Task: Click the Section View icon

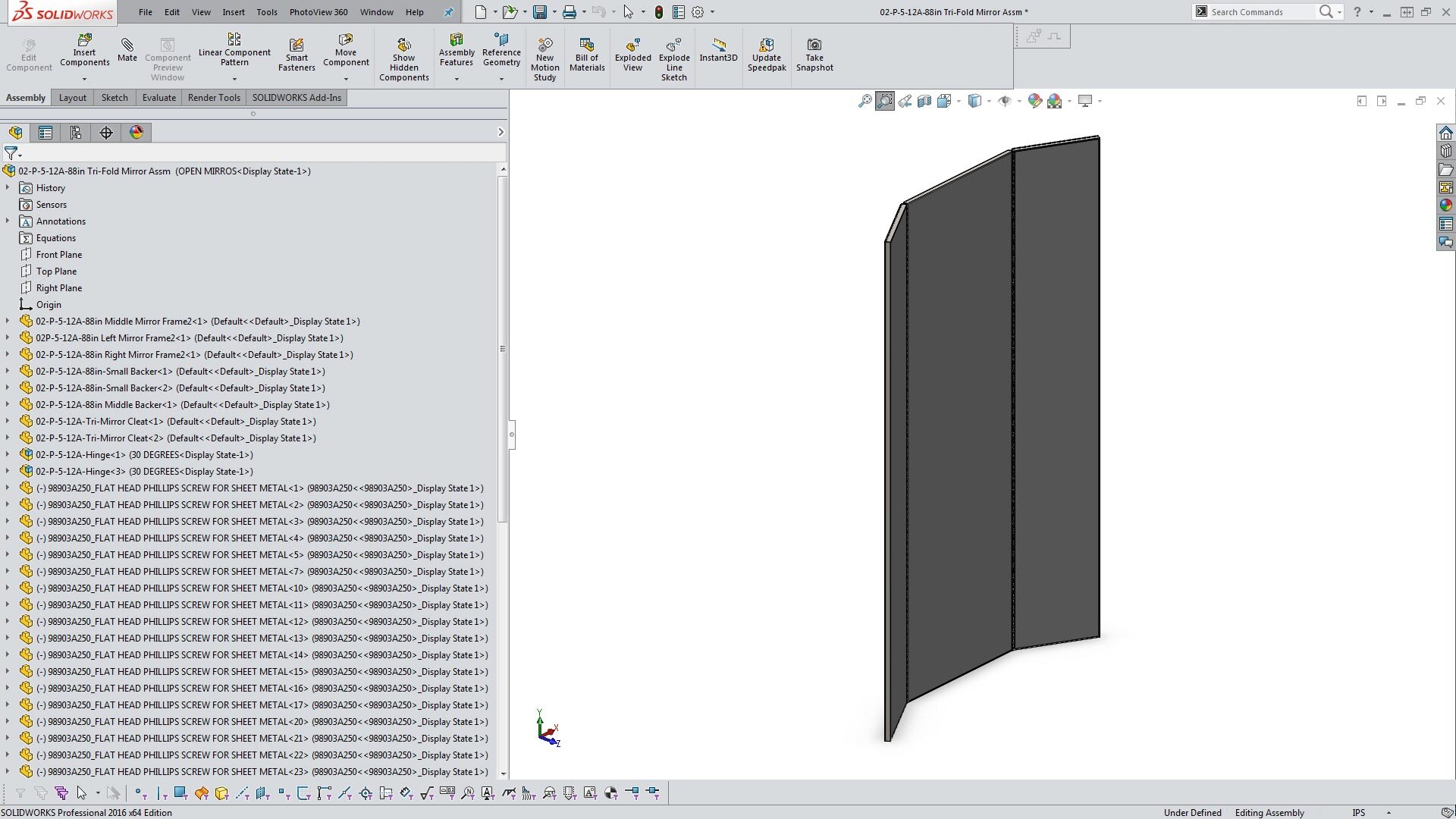Action: click(x=924, y=101)
